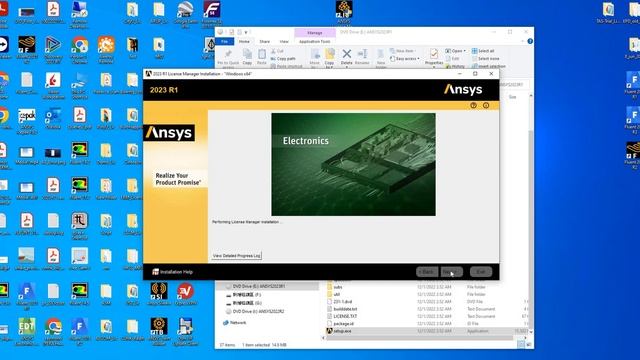Switch to Share tab in File Explorer
The height and width of the screenshot is (360, 640).
coord(264,41)
